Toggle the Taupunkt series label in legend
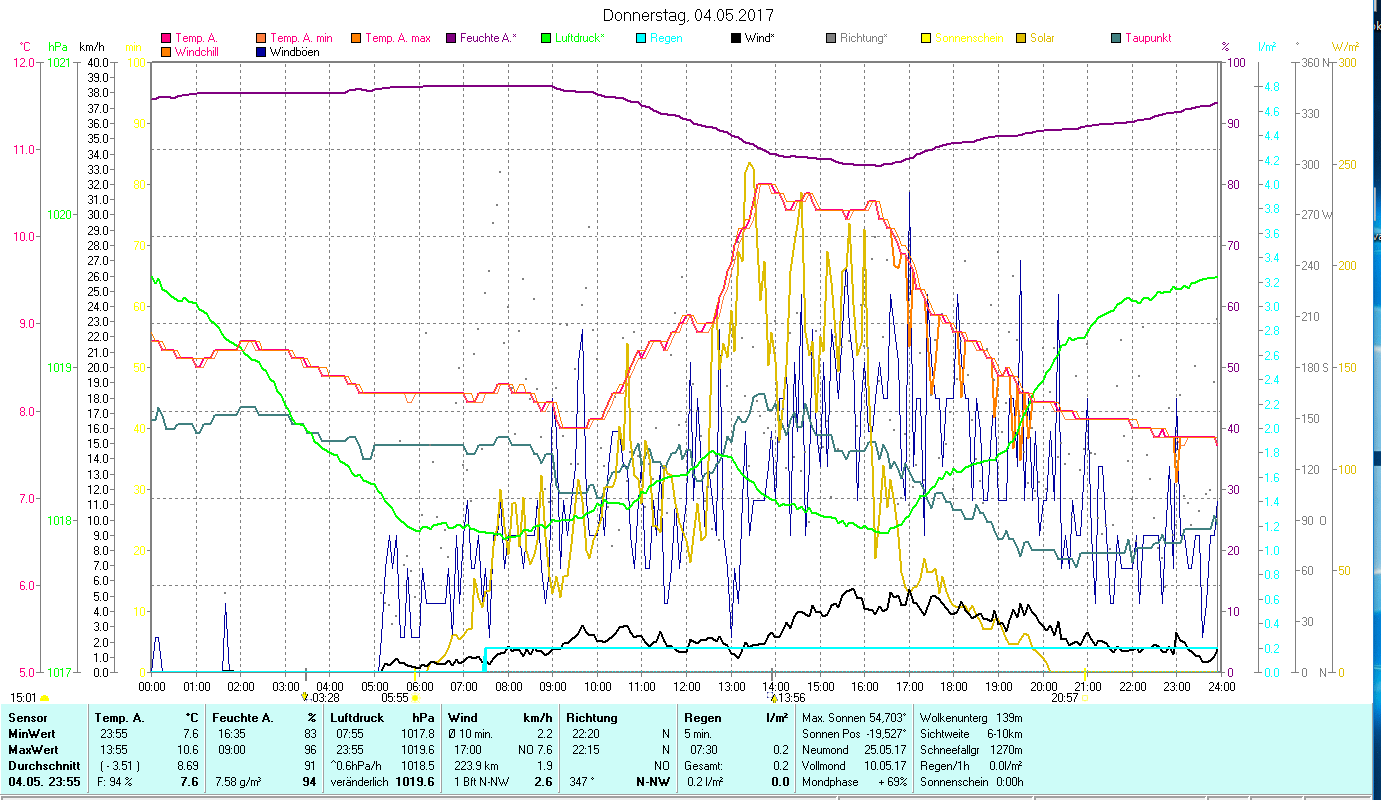1381x800 pixels. coord(1147,39)
